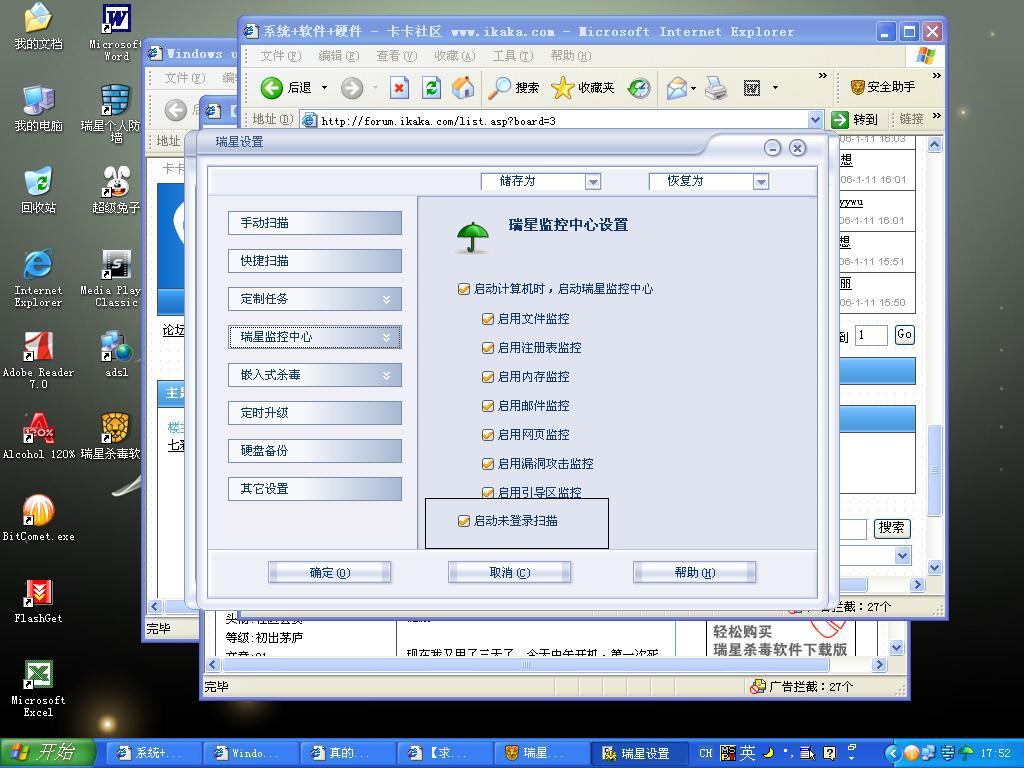Select 超级兔子 desktop icon
Viewport: 1024px width, 768px height.
[x=116, y=190]
